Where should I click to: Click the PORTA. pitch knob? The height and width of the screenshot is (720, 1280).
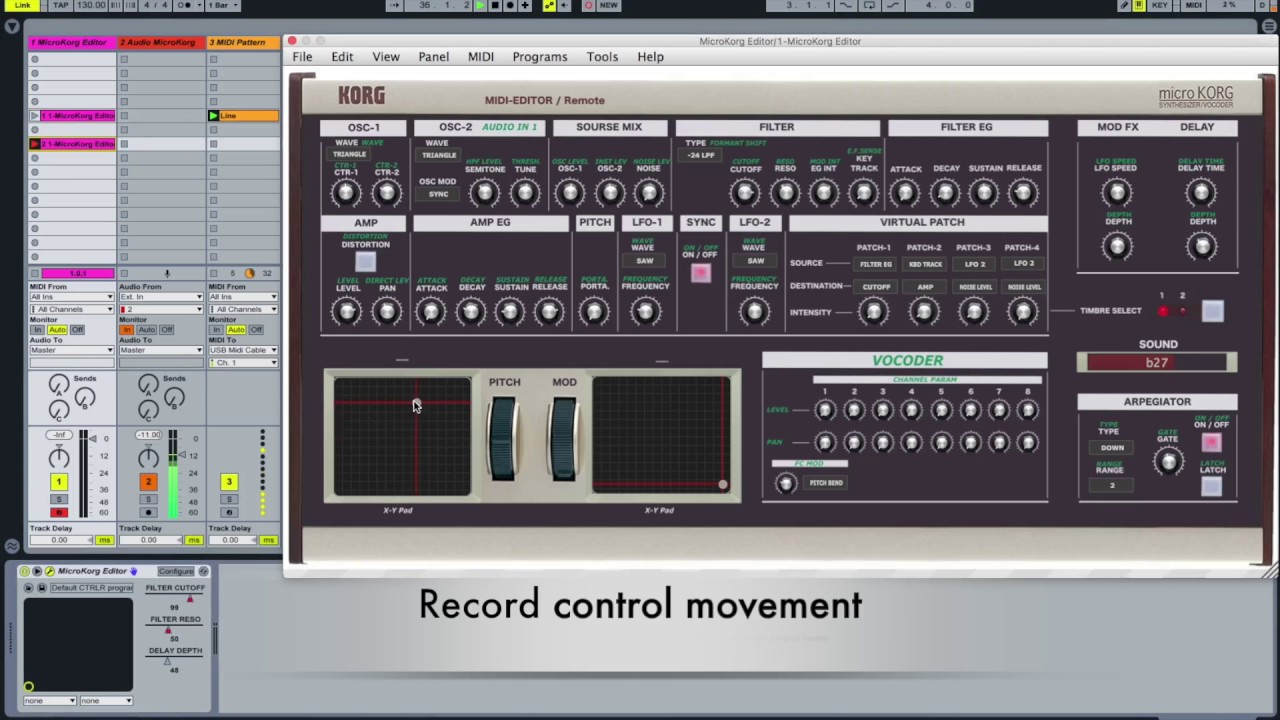(x=594, y=312)
